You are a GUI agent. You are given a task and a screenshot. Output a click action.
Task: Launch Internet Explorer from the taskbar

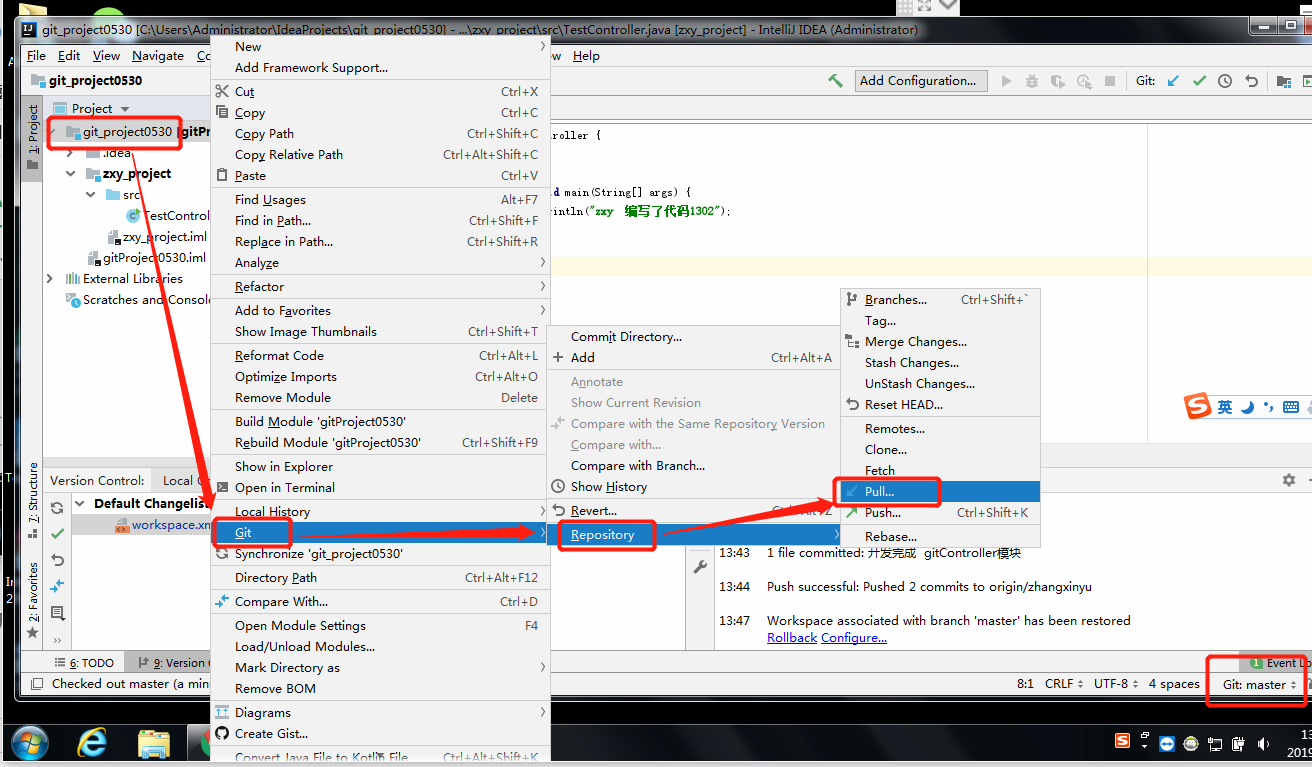pos(93,743)
